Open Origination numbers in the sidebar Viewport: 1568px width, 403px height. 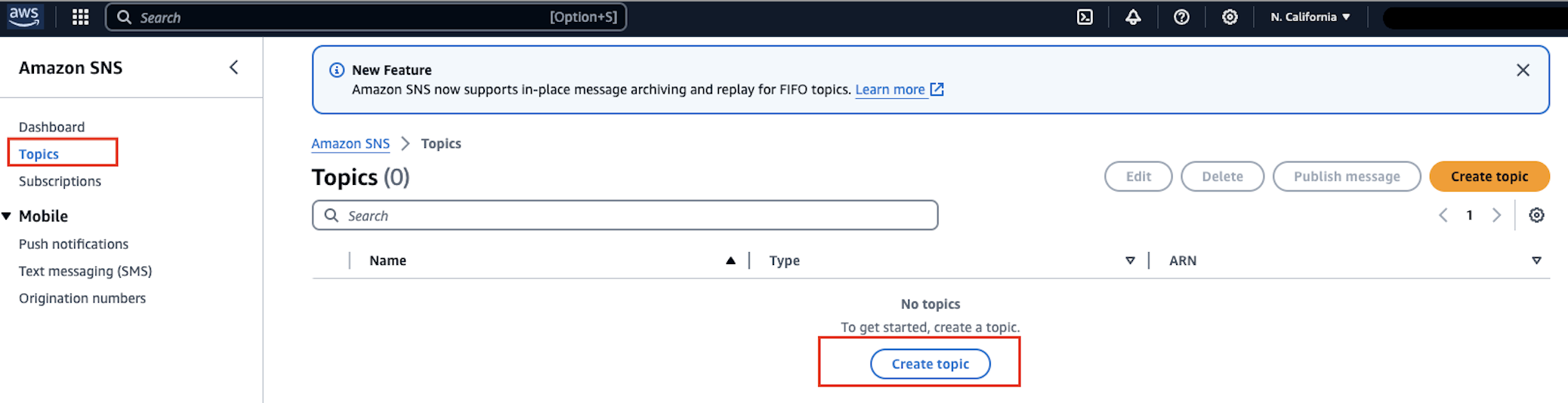point(82,298)
